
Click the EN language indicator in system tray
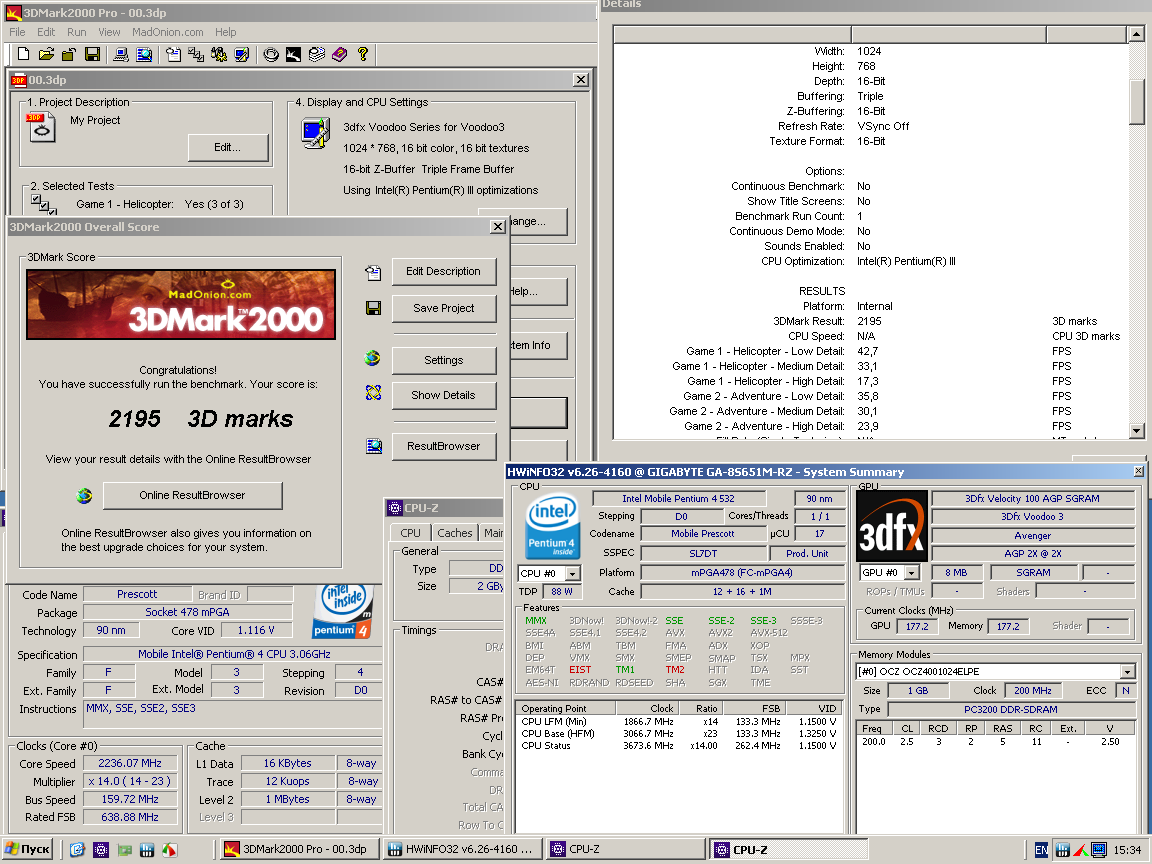pyautogui.click(x=1041, y=850)
